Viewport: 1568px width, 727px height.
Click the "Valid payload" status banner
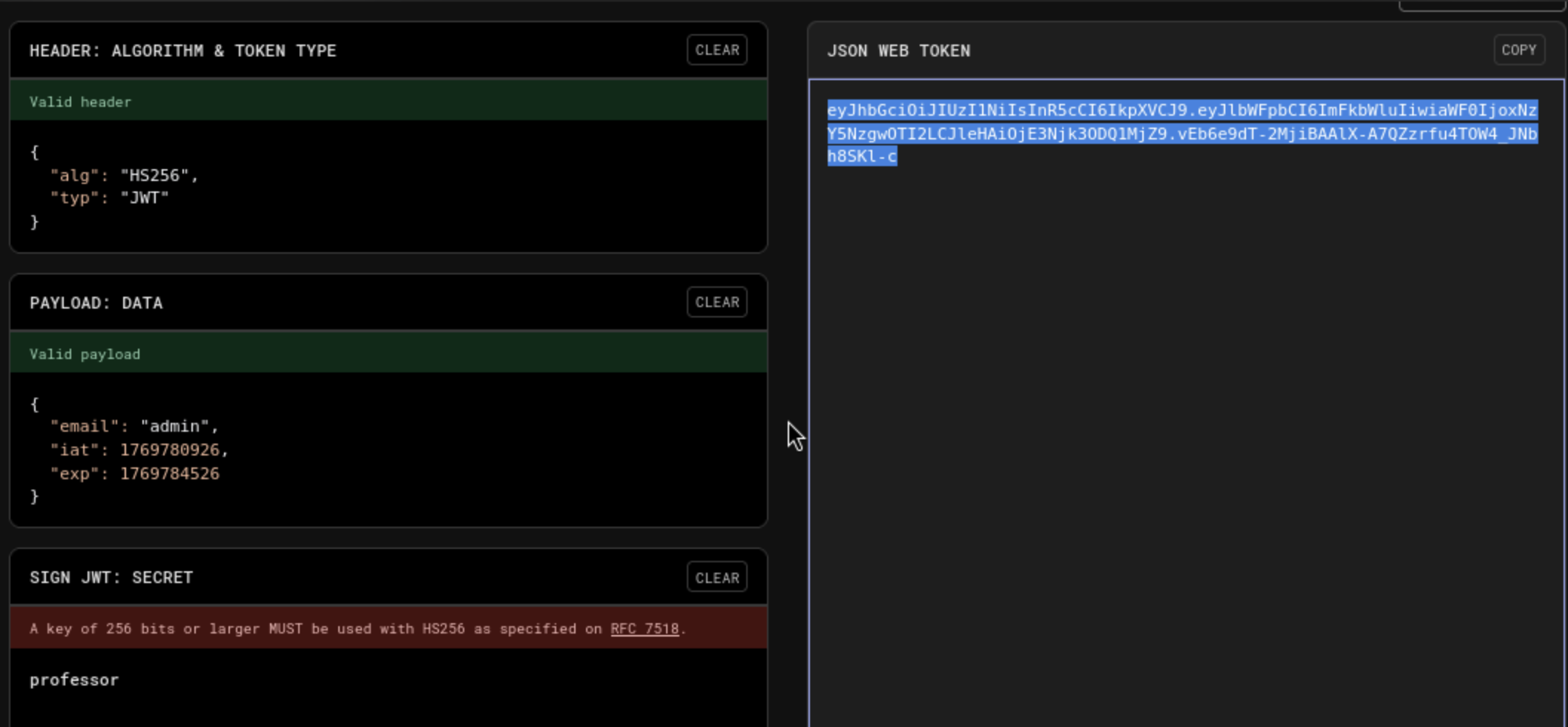[85, 355]
